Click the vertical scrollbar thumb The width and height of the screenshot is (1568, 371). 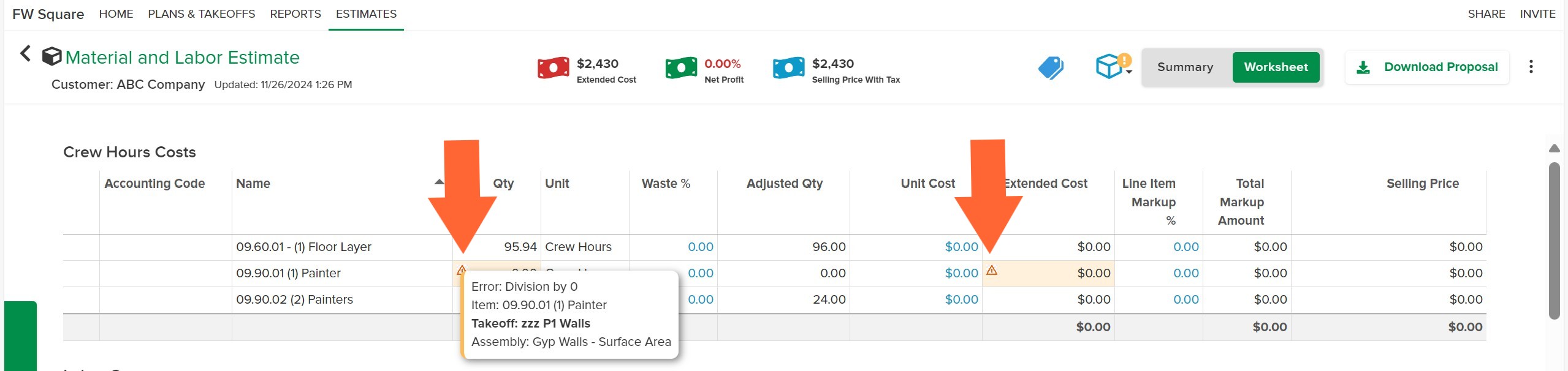click(1553, 240)
